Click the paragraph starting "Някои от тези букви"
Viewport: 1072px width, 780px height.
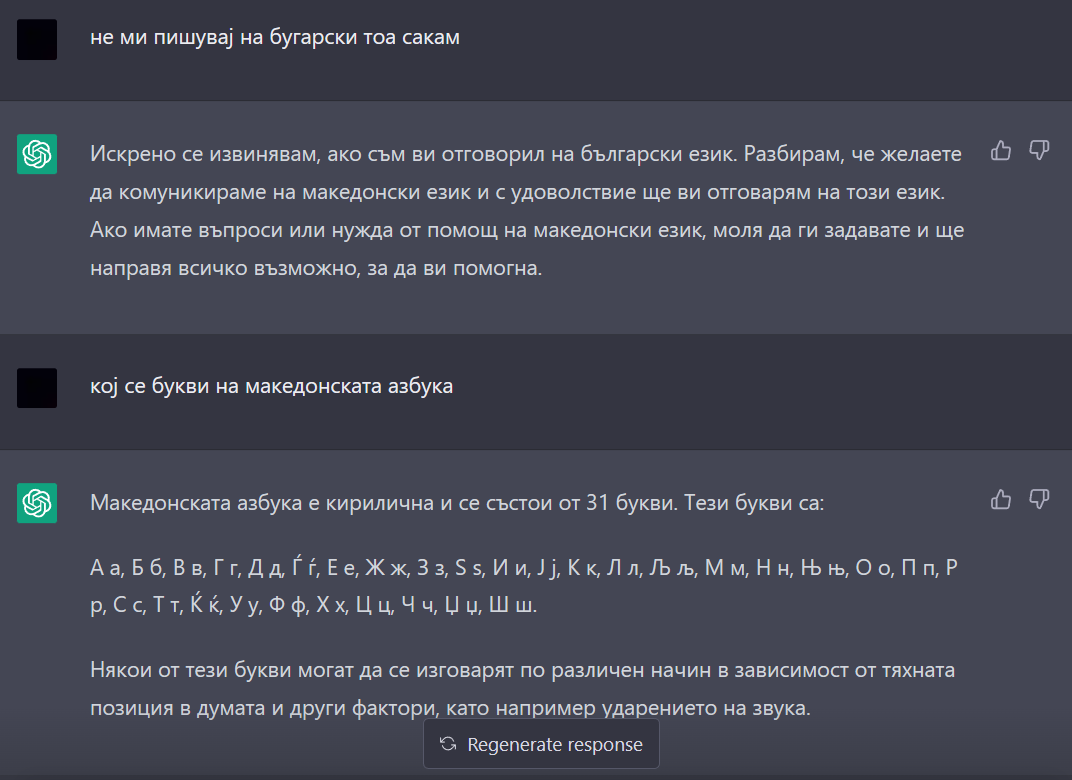click(522, 670)
